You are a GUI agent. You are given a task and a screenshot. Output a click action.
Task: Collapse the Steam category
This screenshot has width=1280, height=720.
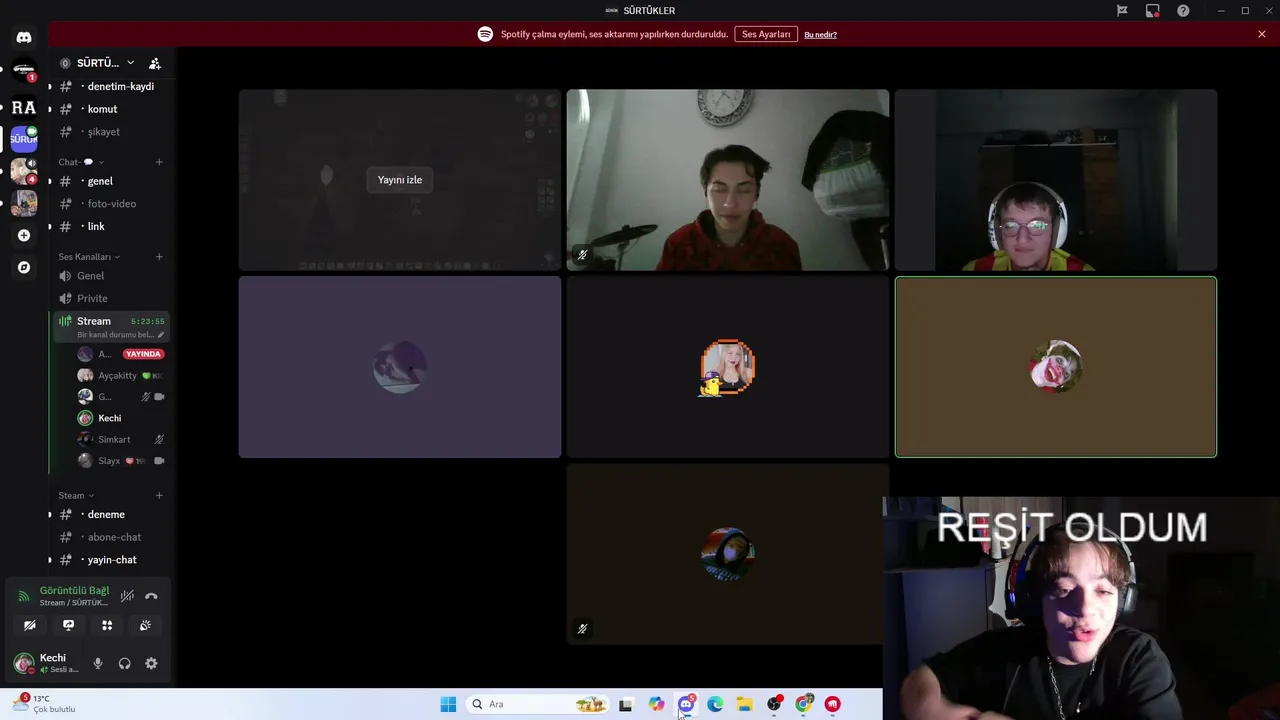pos(76,495)
